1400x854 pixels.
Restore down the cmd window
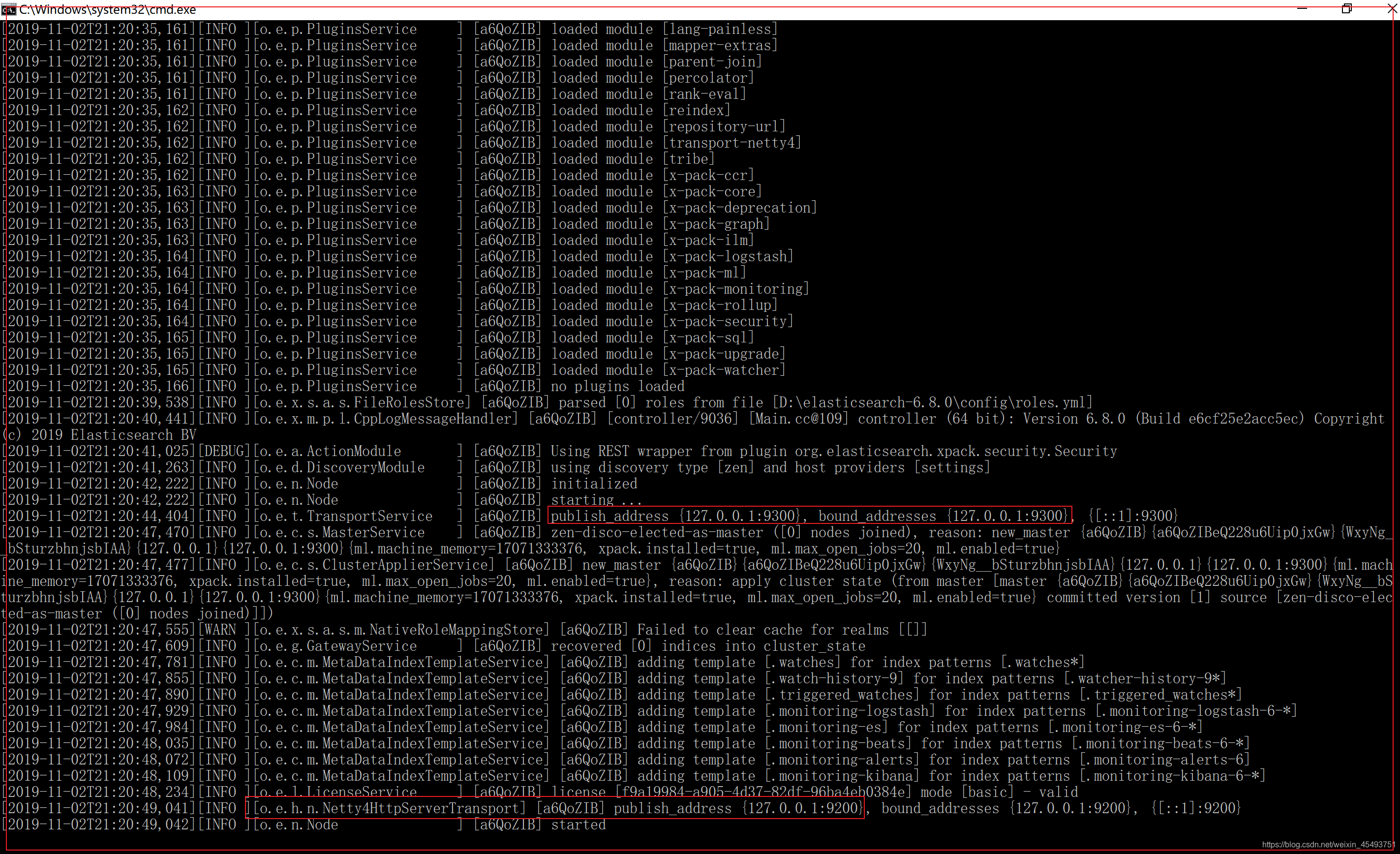(x=1346, y=9)
